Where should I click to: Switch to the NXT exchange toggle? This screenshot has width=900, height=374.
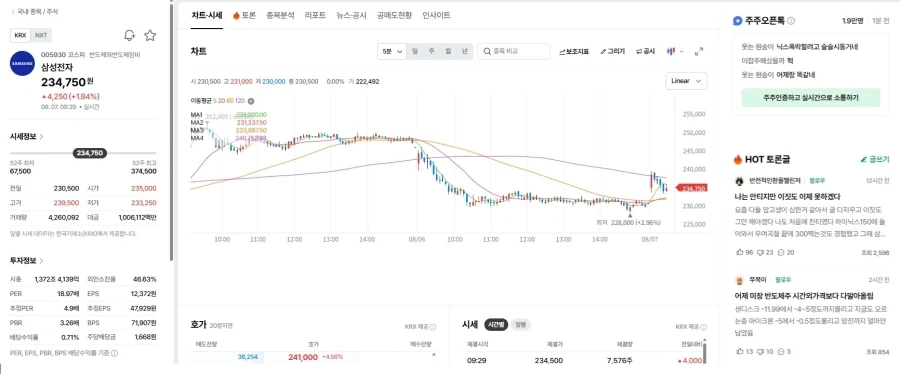[41, 35]
